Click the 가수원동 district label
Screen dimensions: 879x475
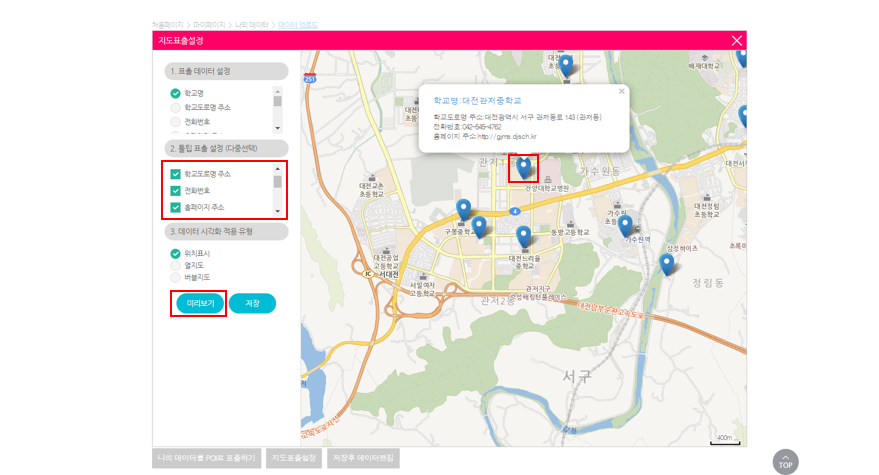pos(600,172)
